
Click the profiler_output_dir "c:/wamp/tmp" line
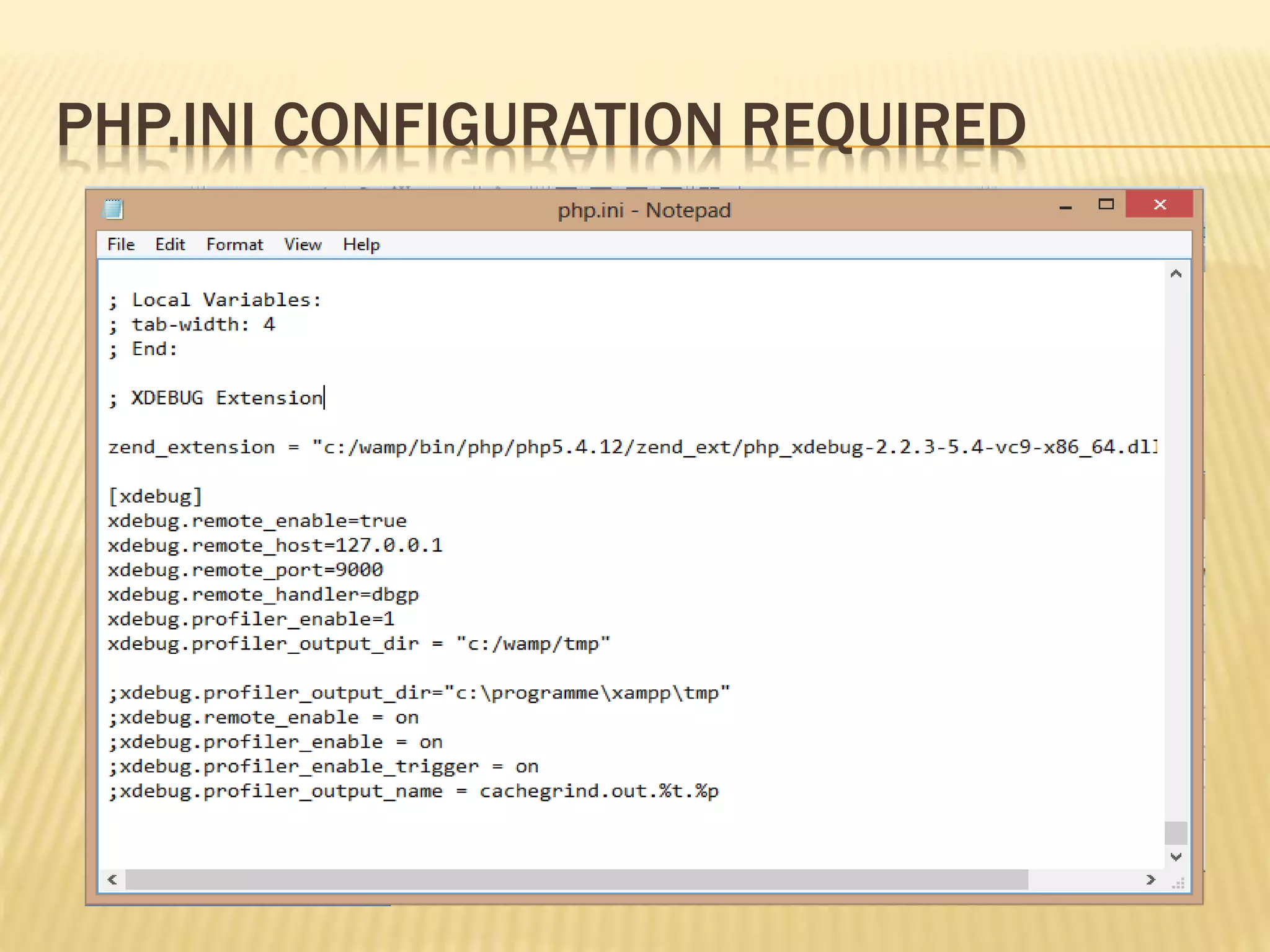point(359,644)
